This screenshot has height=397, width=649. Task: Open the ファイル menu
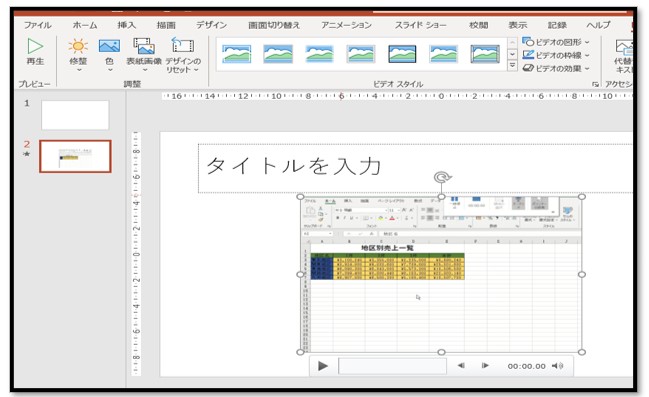(x=37, y=25)
